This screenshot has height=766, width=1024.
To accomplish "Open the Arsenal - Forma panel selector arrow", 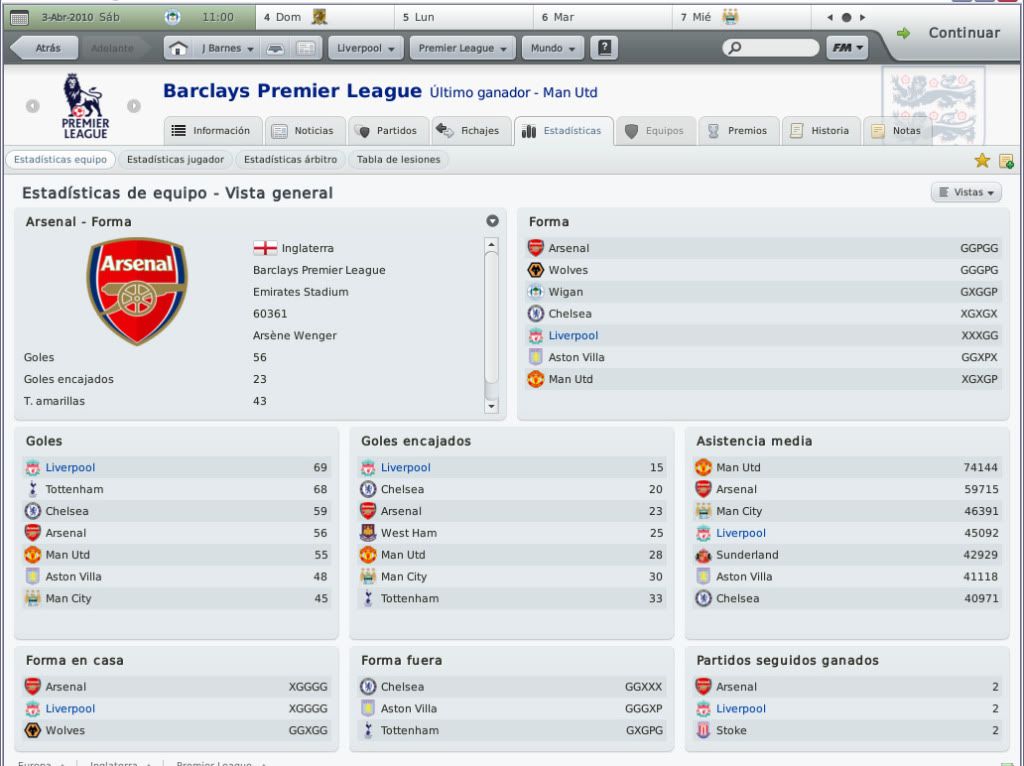I will click(x=492, y=221).
